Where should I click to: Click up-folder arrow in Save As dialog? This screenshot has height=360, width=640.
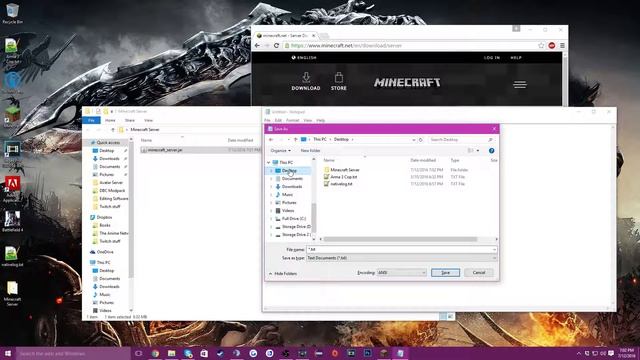click(296, 140)
